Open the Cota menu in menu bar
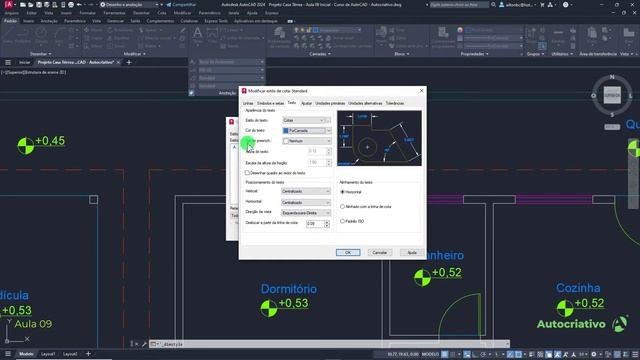This screenshot has height=360, width=640. click(162, 13)
